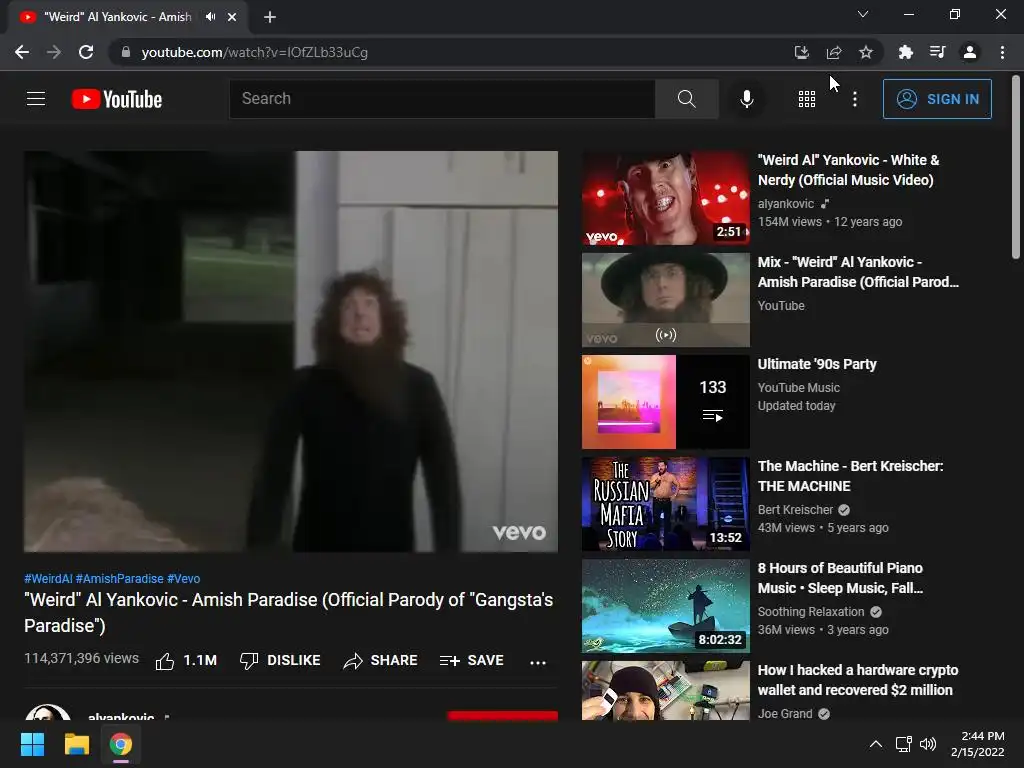1024x768 pixels.
Task: Open the tab search chevron dropdown
Action: [x=863, y=14]
